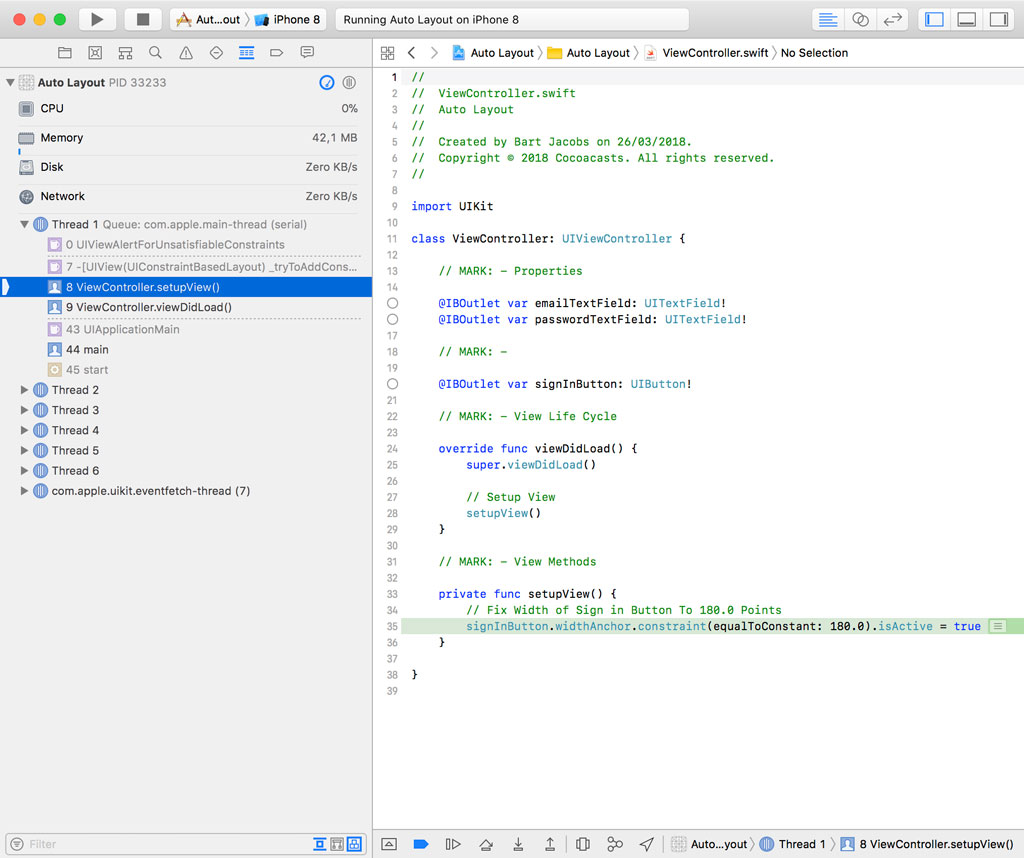1024x858 pixels.
Task: Expand Thread 2 in the debug navigator
Action: 24,390
